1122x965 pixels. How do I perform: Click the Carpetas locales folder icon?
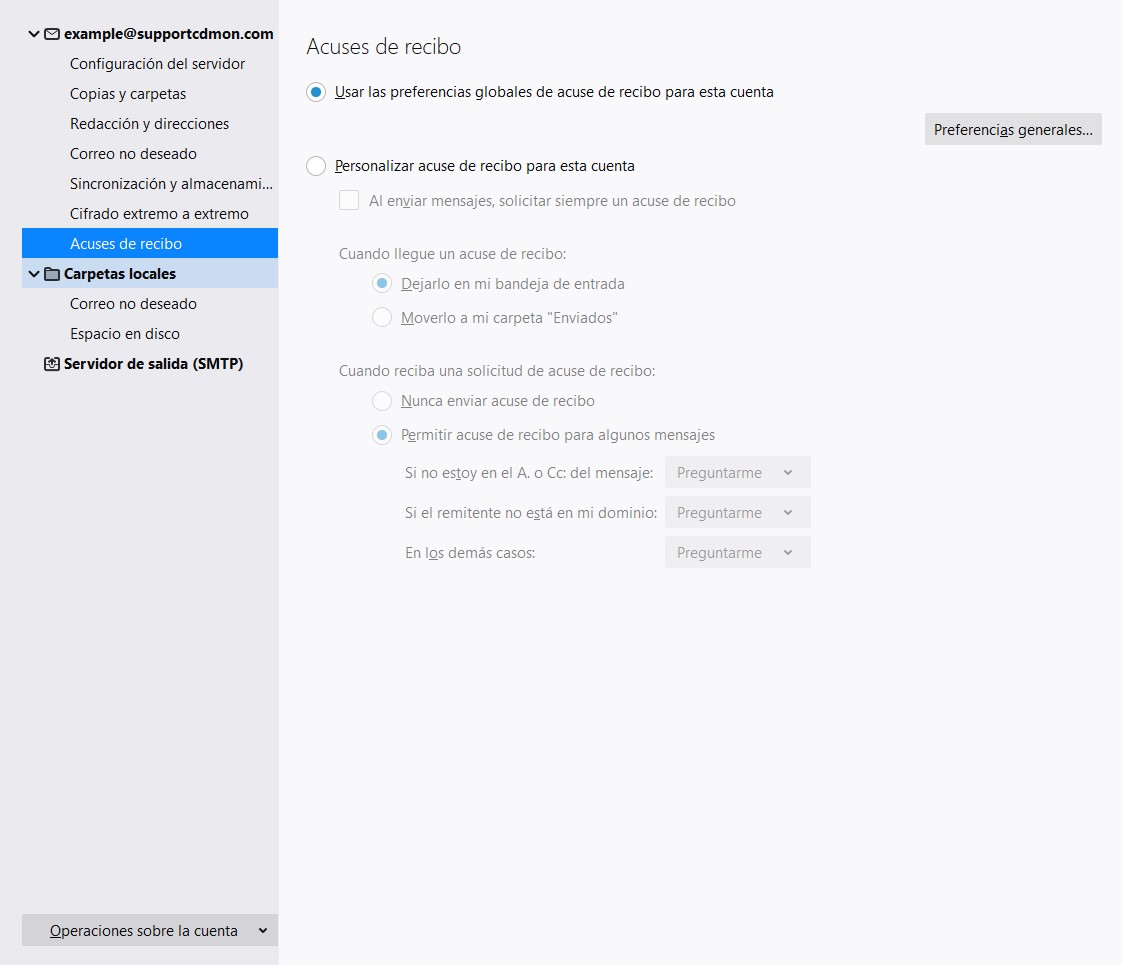tap(52, 274)
